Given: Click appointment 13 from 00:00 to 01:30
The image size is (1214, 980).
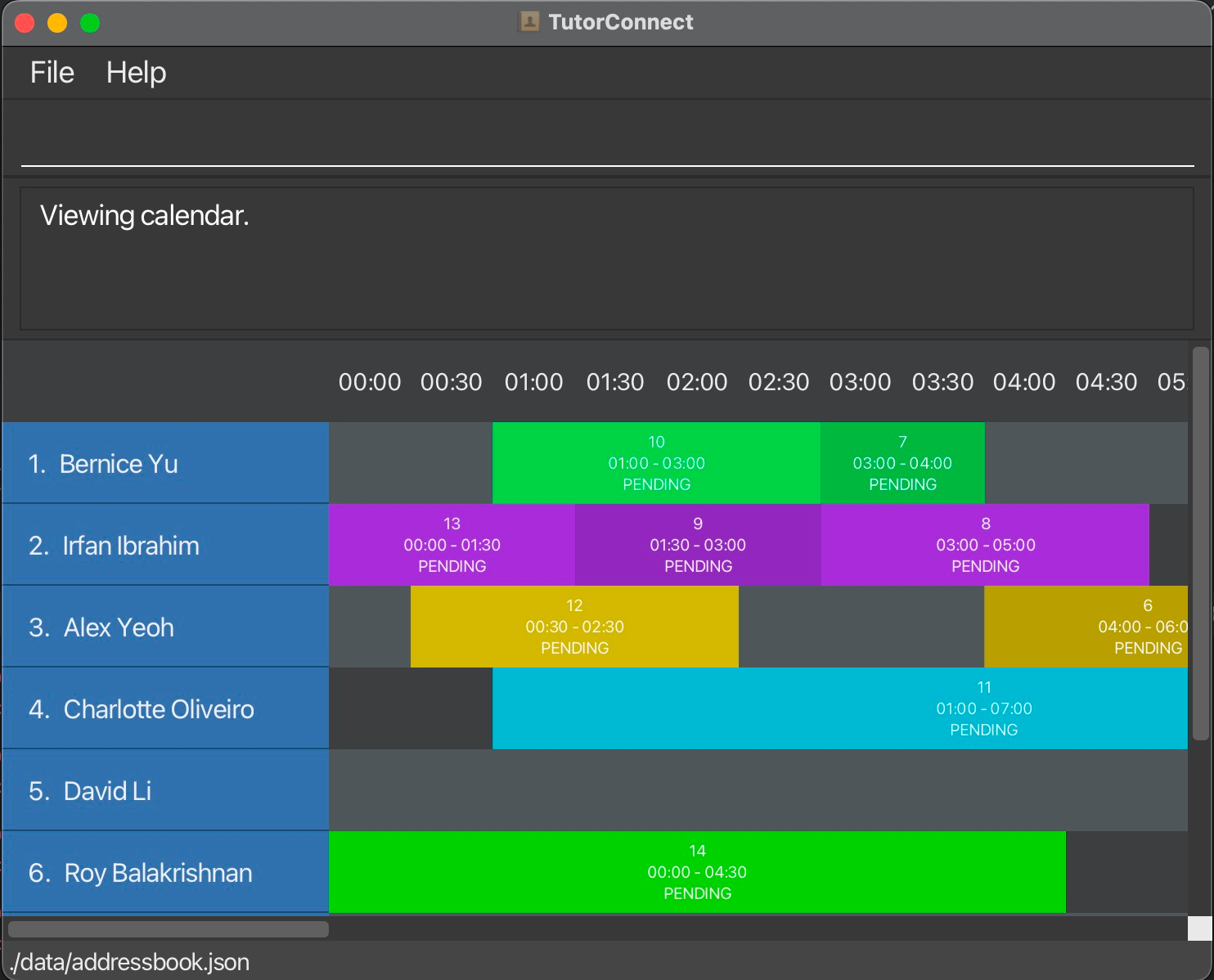Looking at the screenshot, I should point(452,545).
